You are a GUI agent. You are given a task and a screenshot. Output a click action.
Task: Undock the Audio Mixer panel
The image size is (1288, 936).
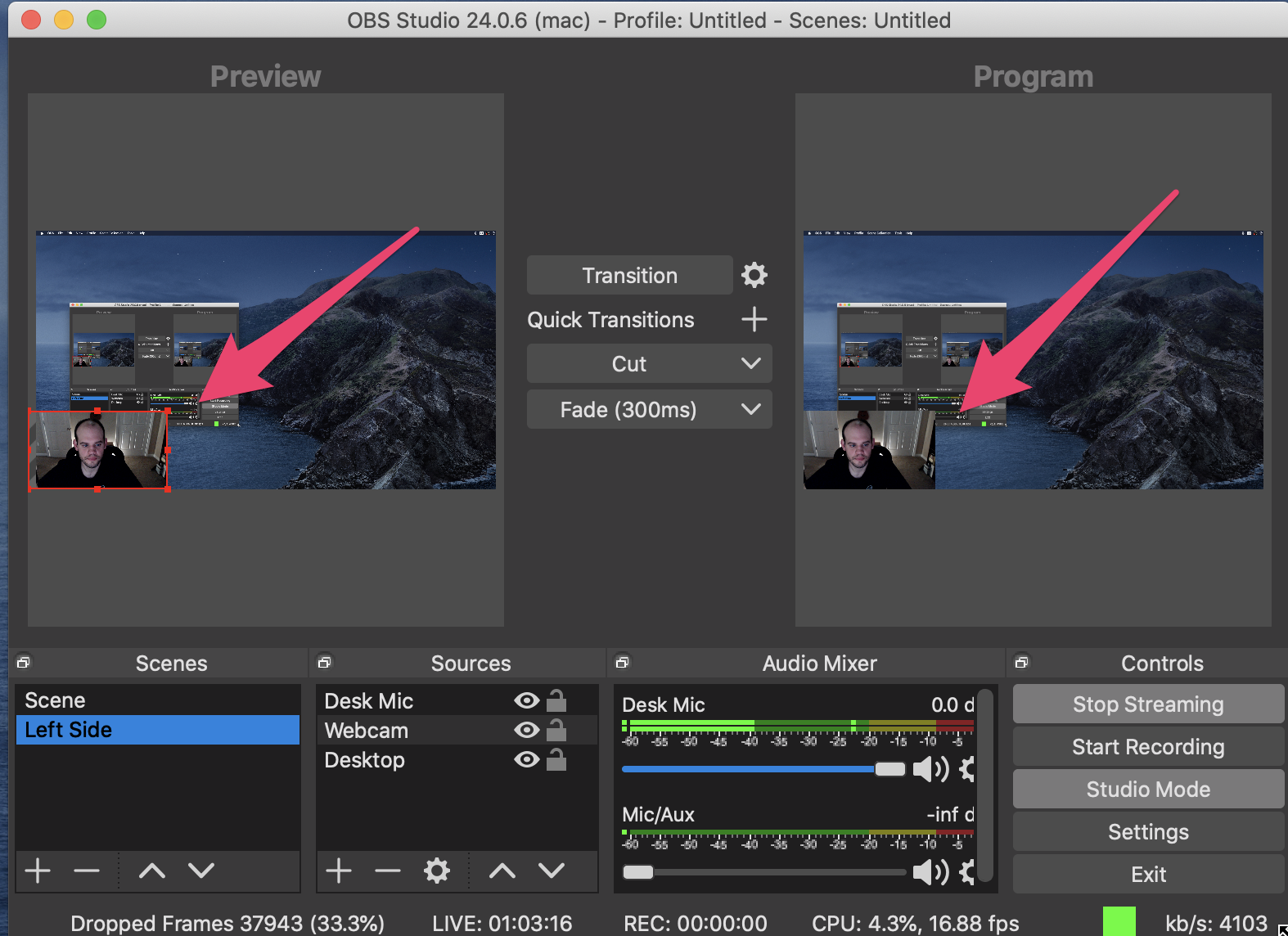[622, 662]
